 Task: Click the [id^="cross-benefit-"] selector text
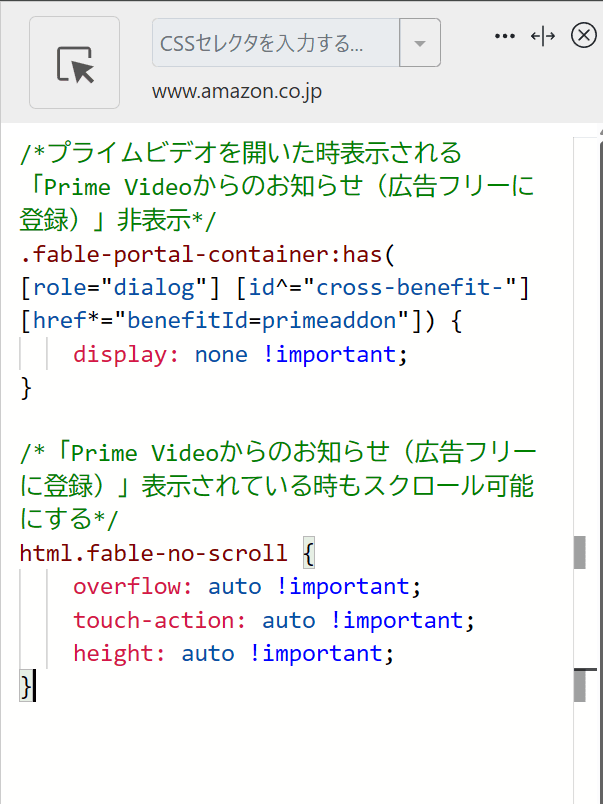(x=384, y=288)
